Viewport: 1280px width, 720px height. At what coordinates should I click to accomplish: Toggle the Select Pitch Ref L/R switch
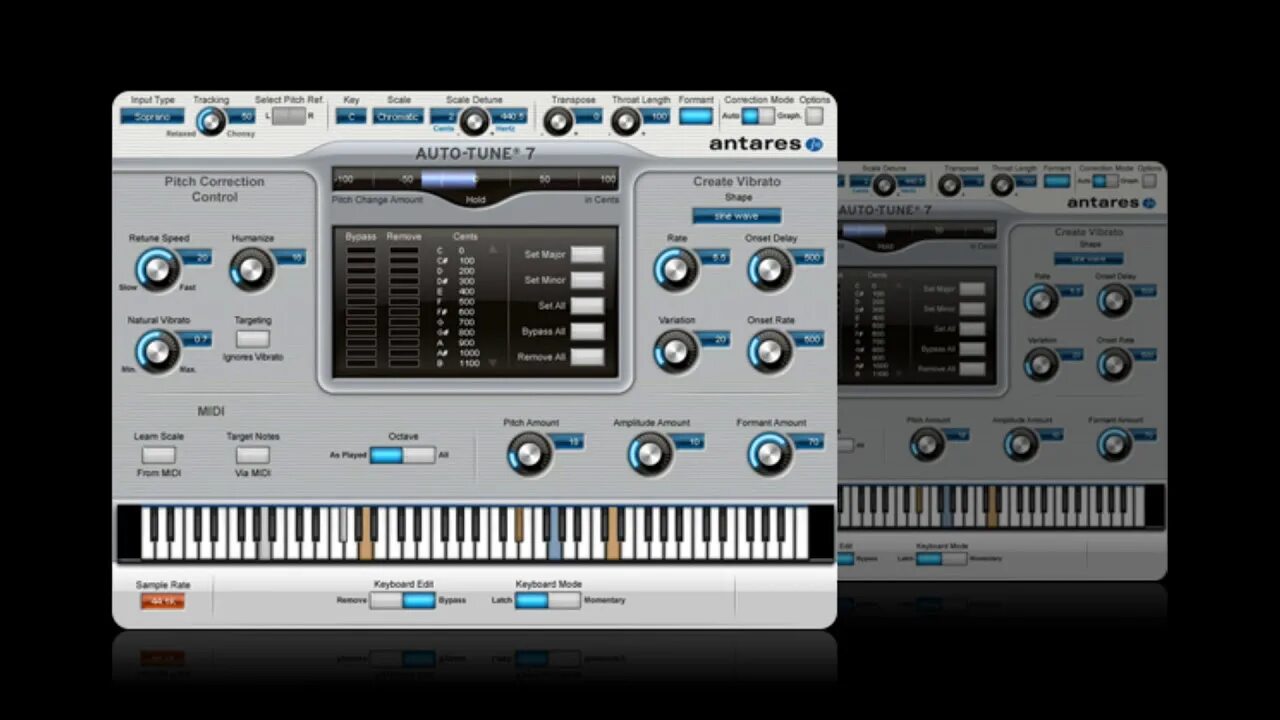click(x=289, y=116)
